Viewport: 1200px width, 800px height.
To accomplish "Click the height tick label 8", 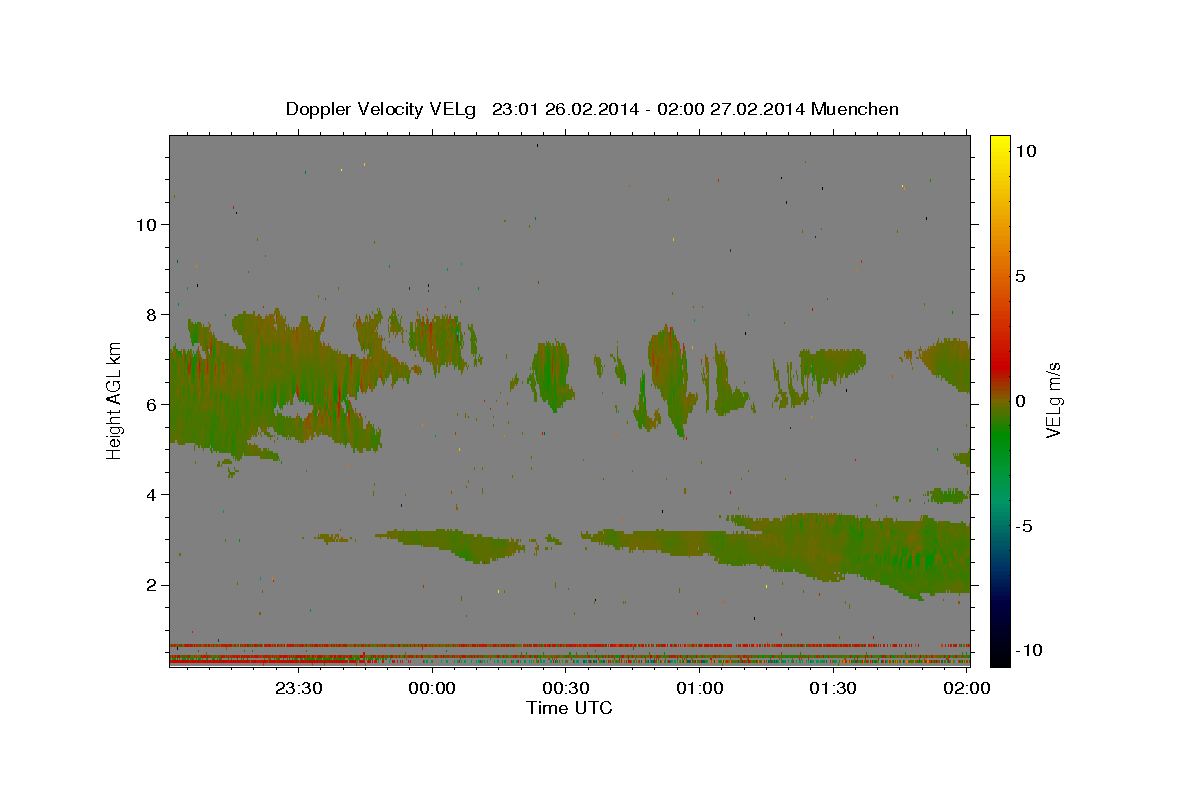I will point(150,314).
